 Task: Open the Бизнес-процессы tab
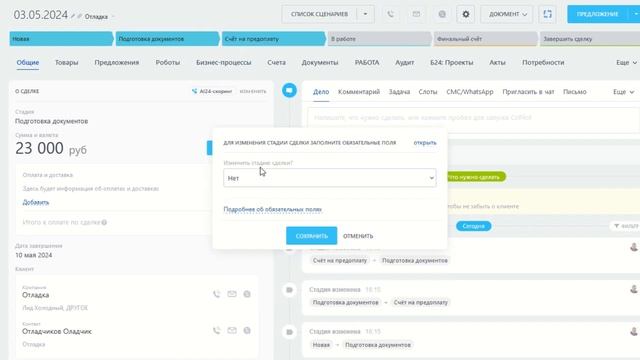(x=224, y=62)
